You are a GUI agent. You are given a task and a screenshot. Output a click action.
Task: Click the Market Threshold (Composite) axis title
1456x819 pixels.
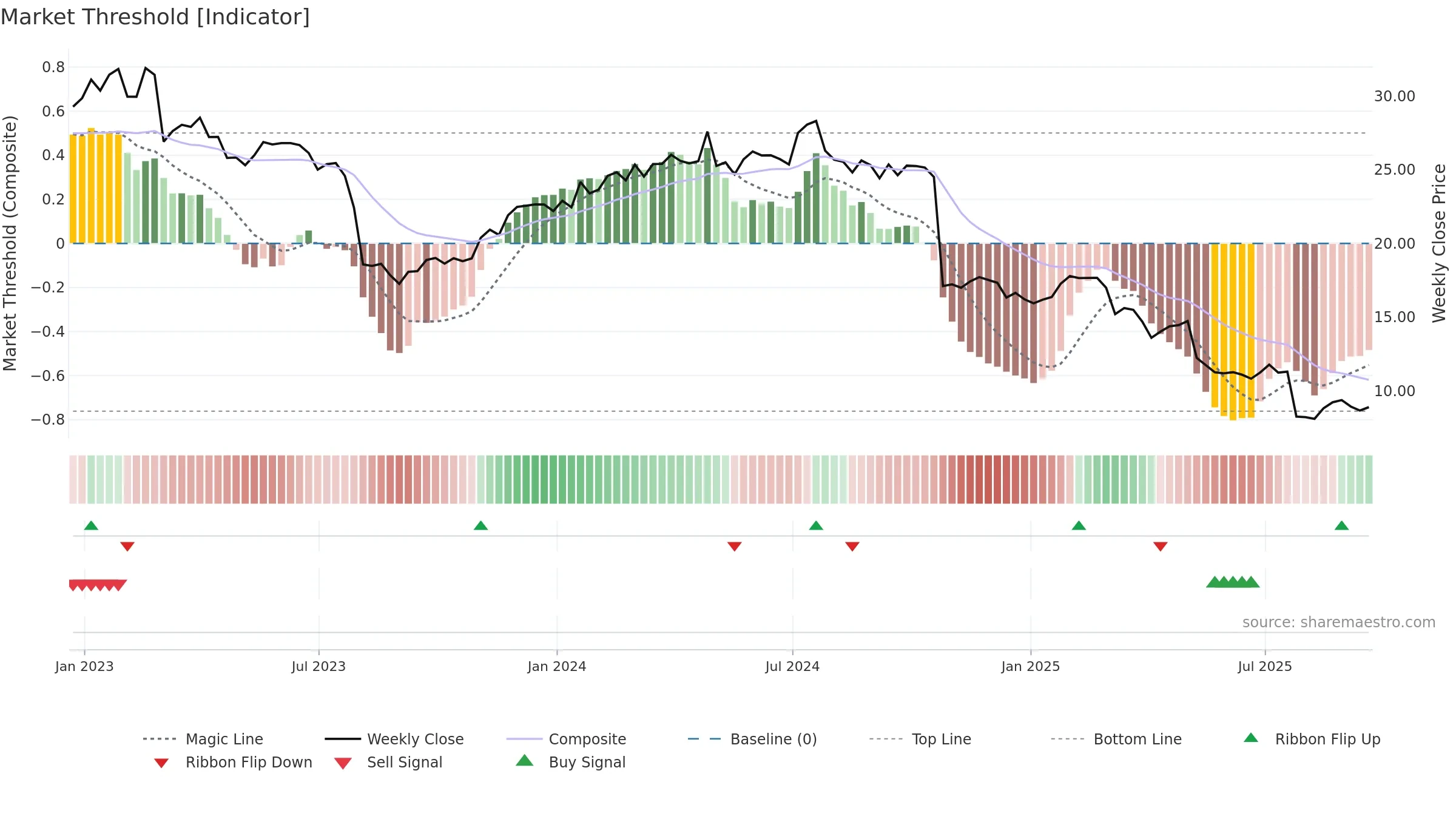click(x=10, y=243)
